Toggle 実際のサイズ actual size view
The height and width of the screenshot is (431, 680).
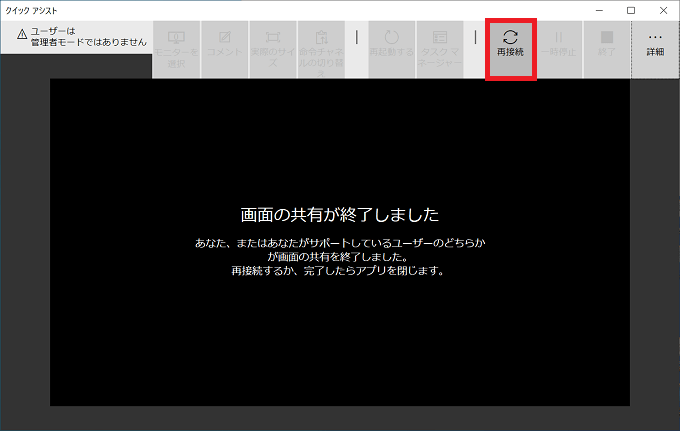click(273, 49)
